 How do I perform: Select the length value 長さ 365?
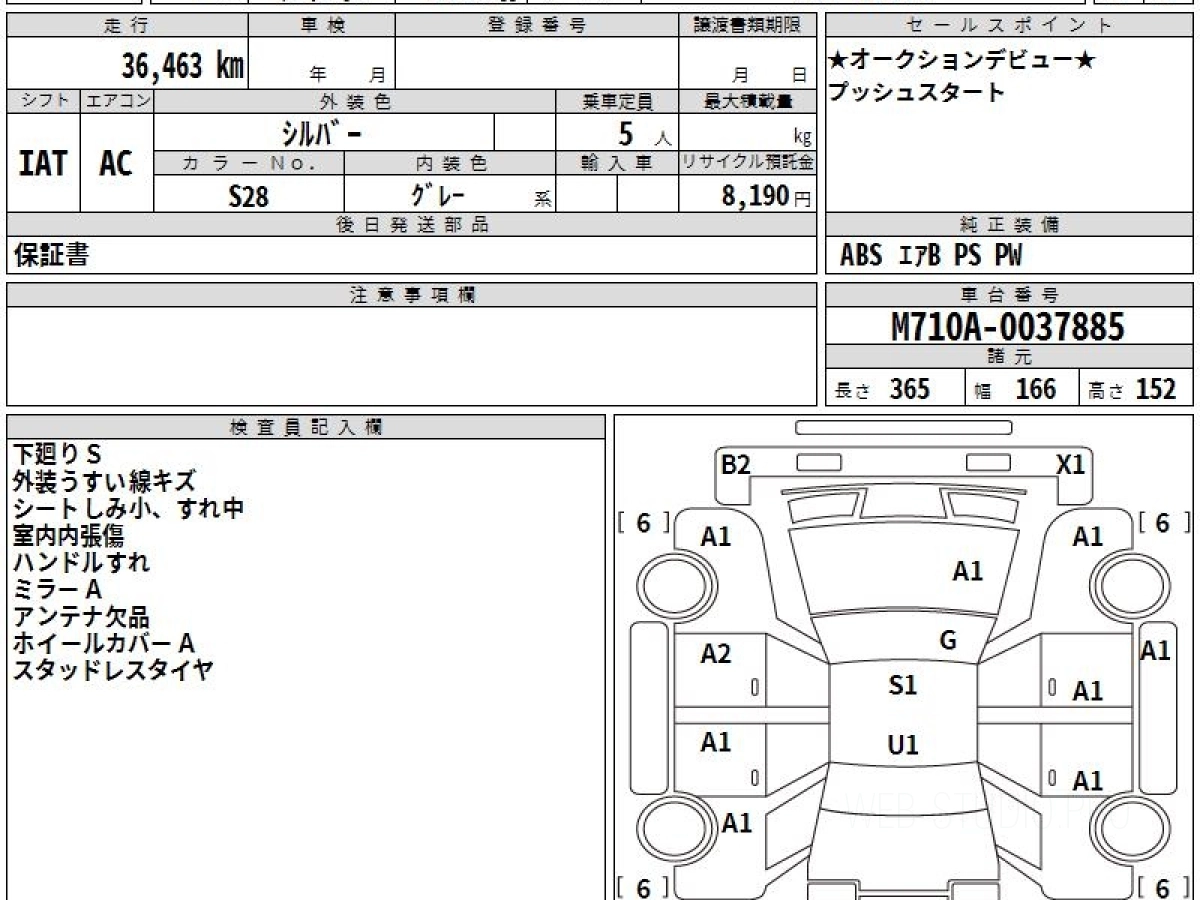click(x=883, y=389)
